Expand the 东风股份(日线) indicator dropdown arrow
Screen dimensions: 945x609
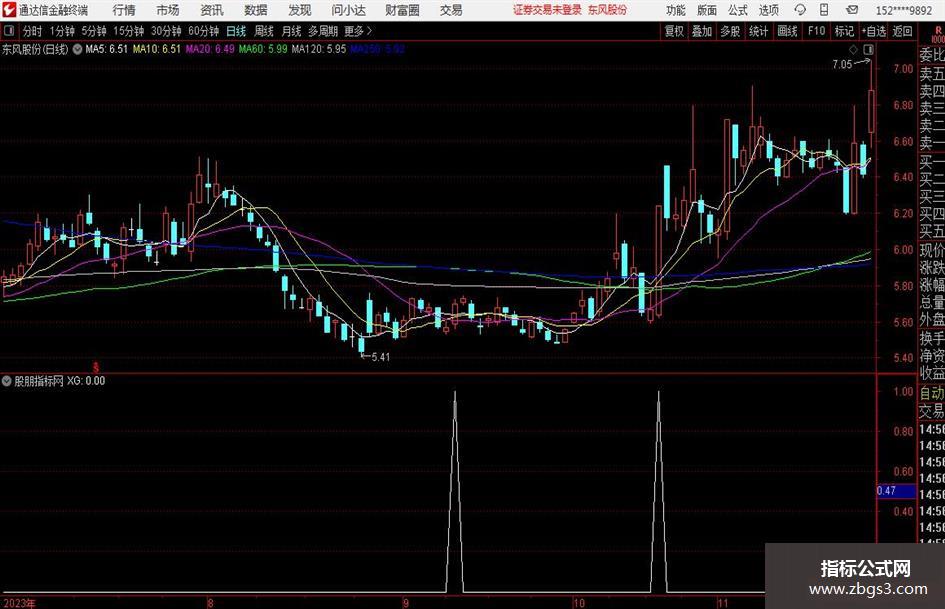click(x=78, y=49)
